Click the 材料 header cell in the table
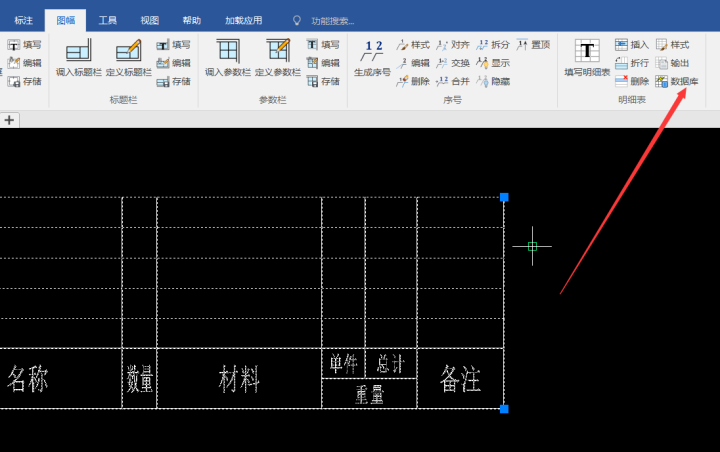 point(239,379)
